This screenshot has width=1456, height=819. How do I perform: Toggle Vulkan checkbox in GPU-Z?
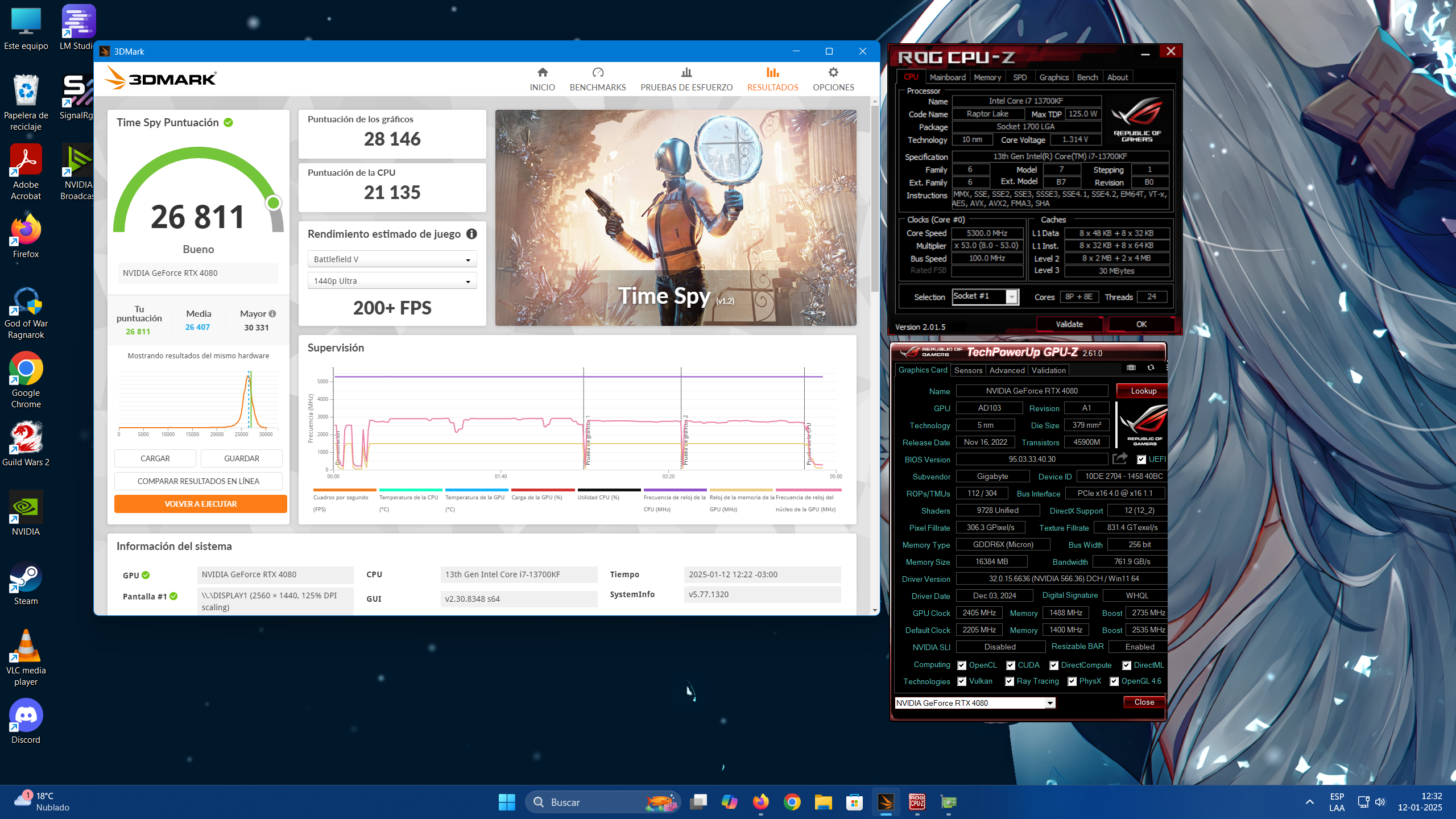point(961,681)
